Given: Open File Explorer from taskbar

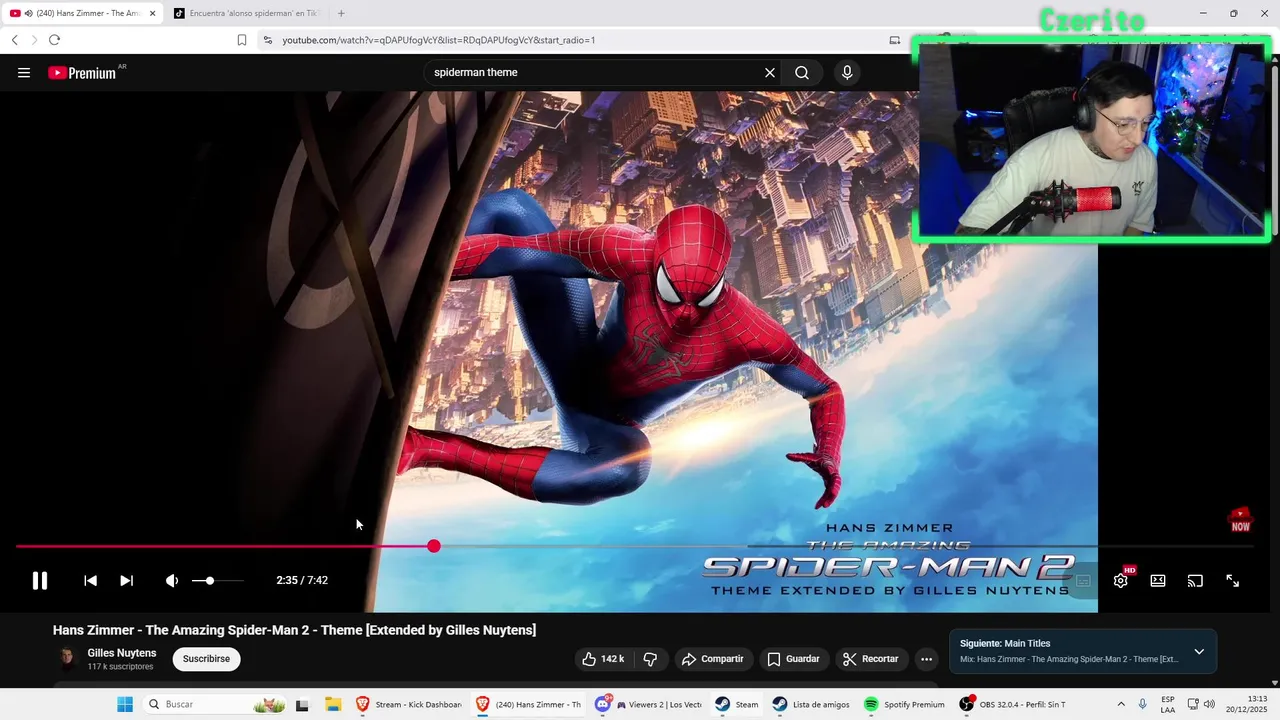Looking at the screenshot, I should coord(333,704).
